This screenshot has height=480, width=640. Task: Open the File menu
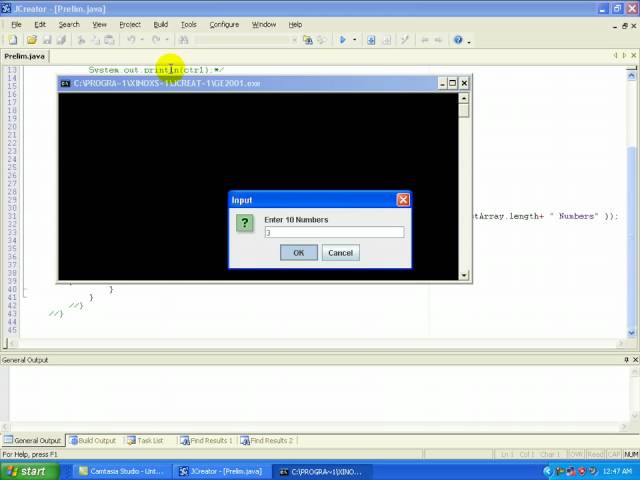tap(16, 24)
